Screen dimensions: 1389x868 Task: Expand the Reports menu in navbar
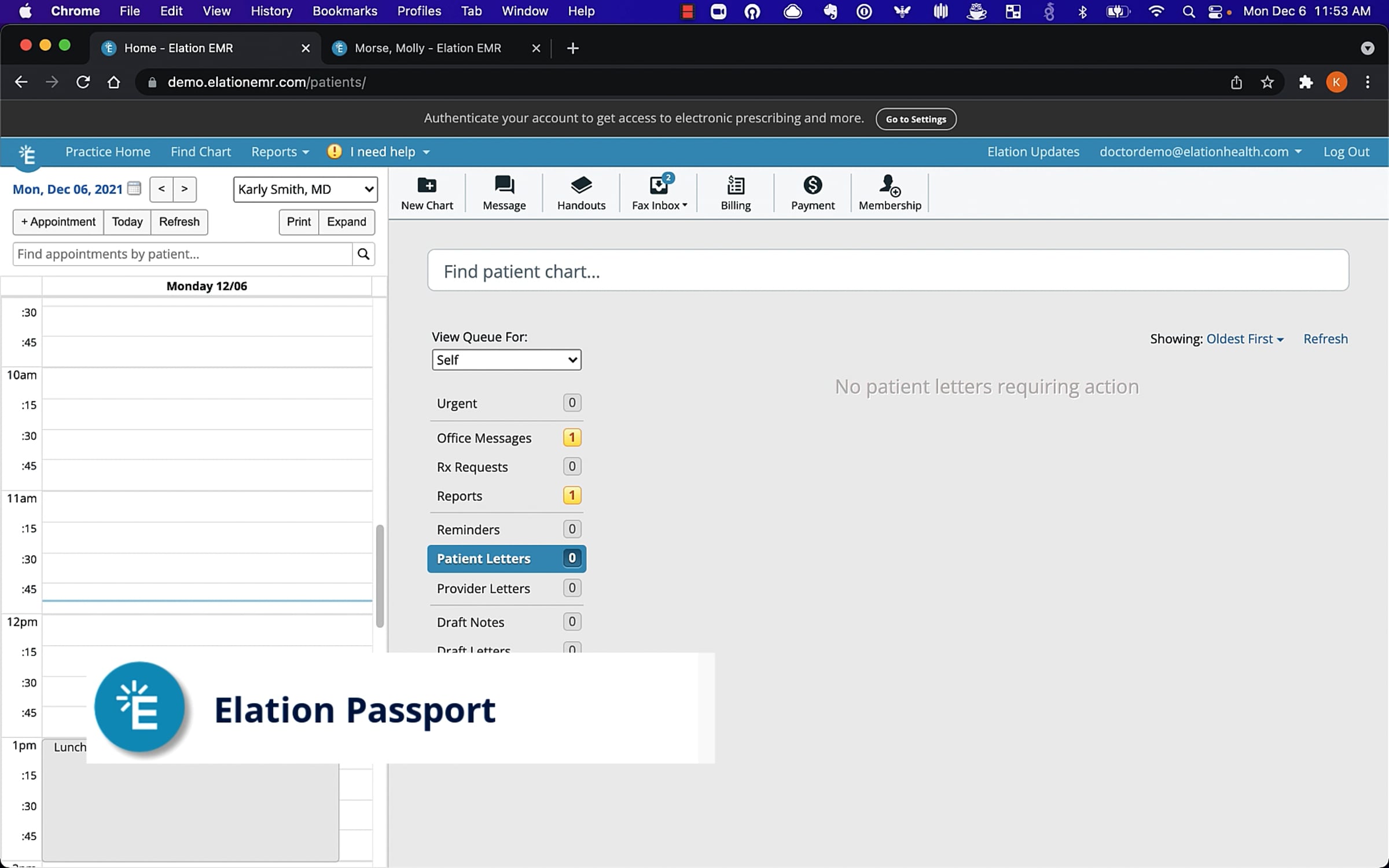point(280,152)
